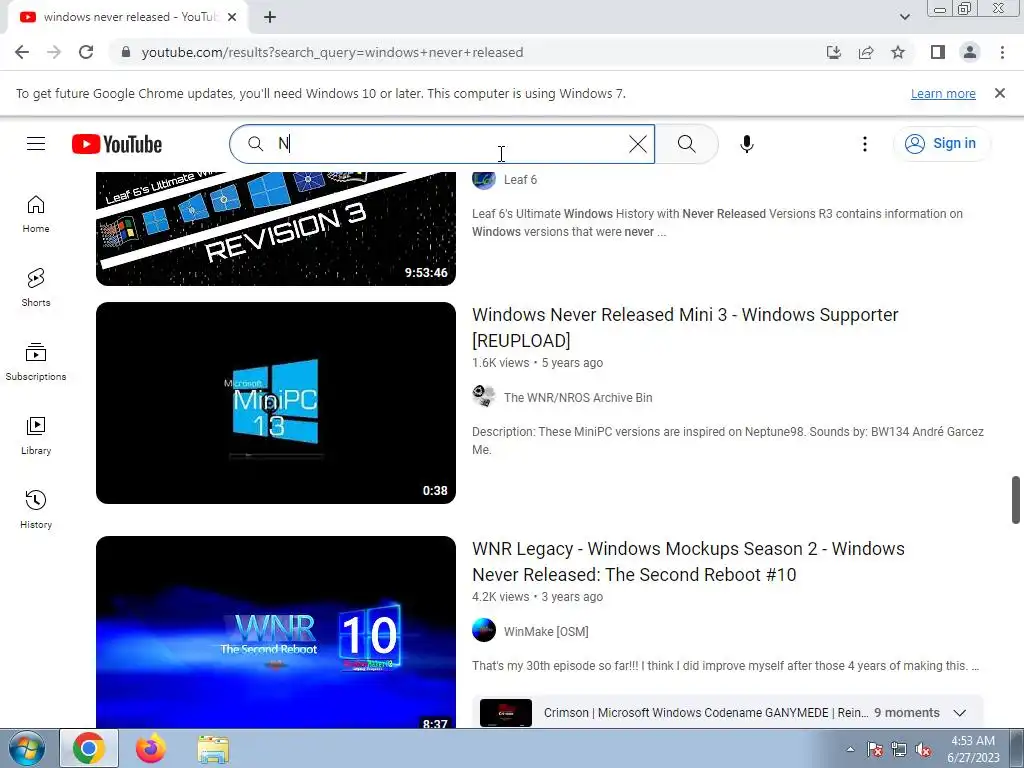Click the '1.6K views • 5 years ago' text
1024x768 pixels.
(537, 363)
